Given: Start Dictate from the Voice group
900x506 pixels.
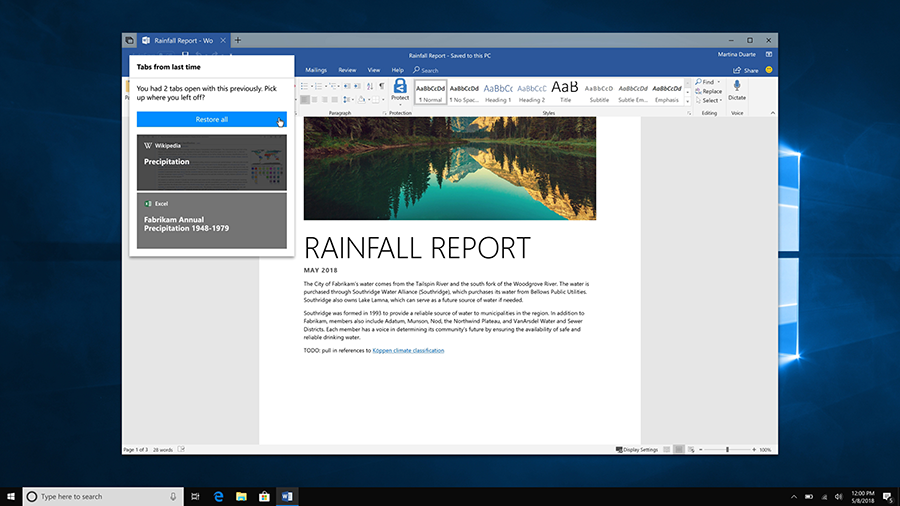Looking at the screenshot, I should point(737,90).
